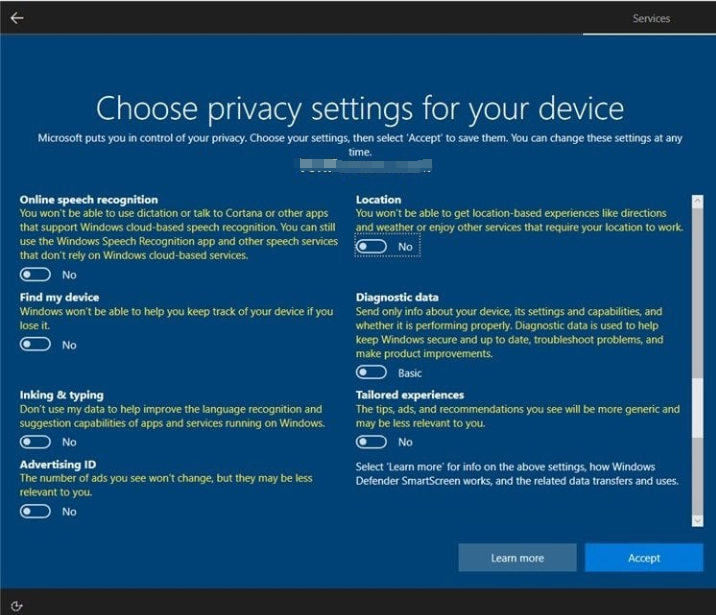Click the Diagnostic data heading
The width and height of the screenshot is (716, 615).
tap(397, 297)
